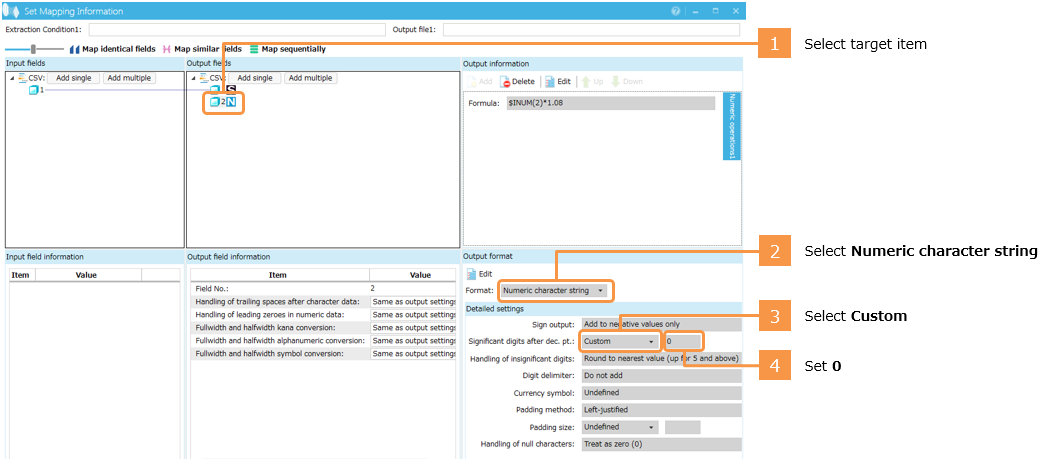Click the Map similar fields icon
This screenshot has height=459, width=1042.
tap(166, 49)
